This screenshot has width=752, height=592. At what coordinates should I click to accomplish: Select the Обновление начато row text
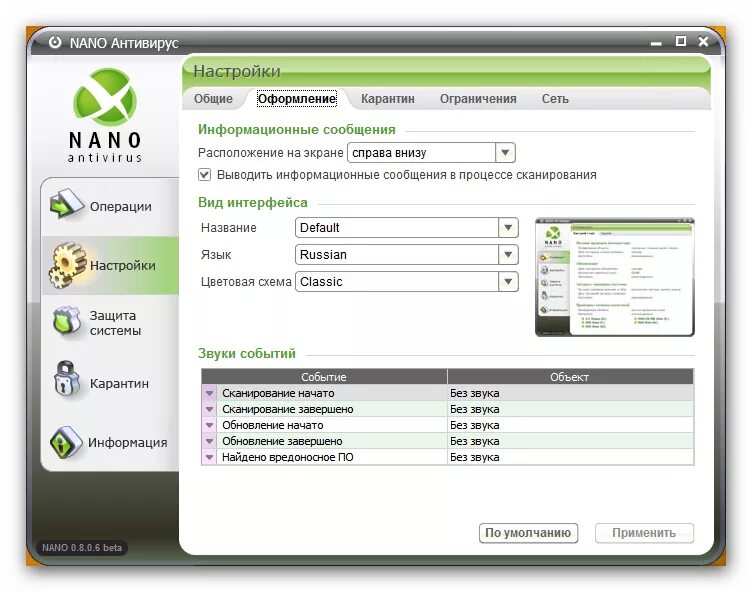(x=272, y=425)
